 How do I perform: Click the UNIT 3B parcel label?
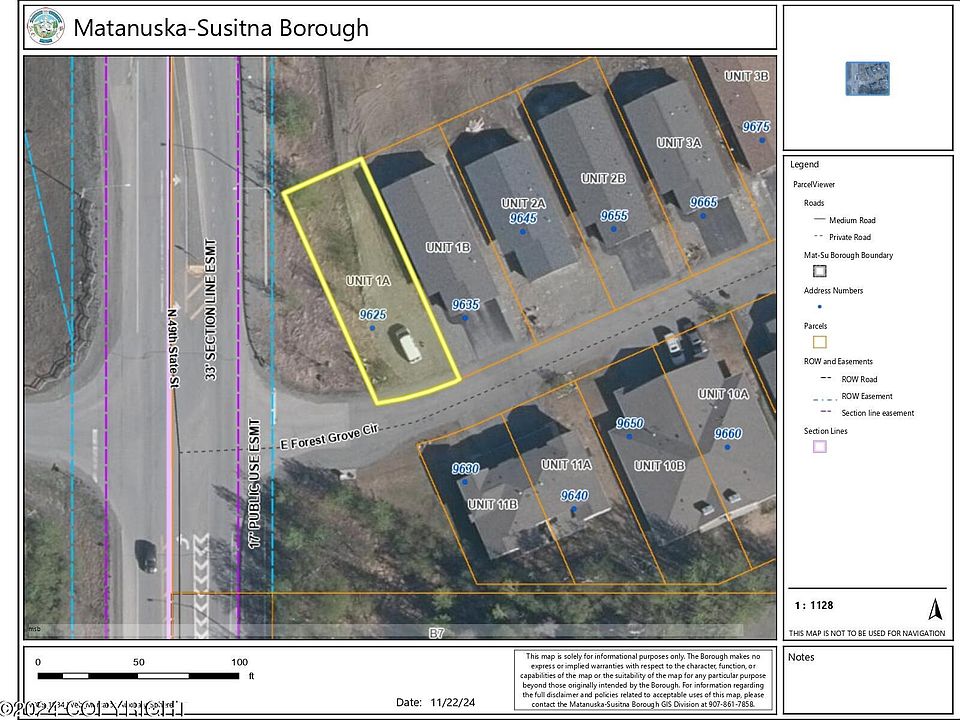tap(746, 76)
